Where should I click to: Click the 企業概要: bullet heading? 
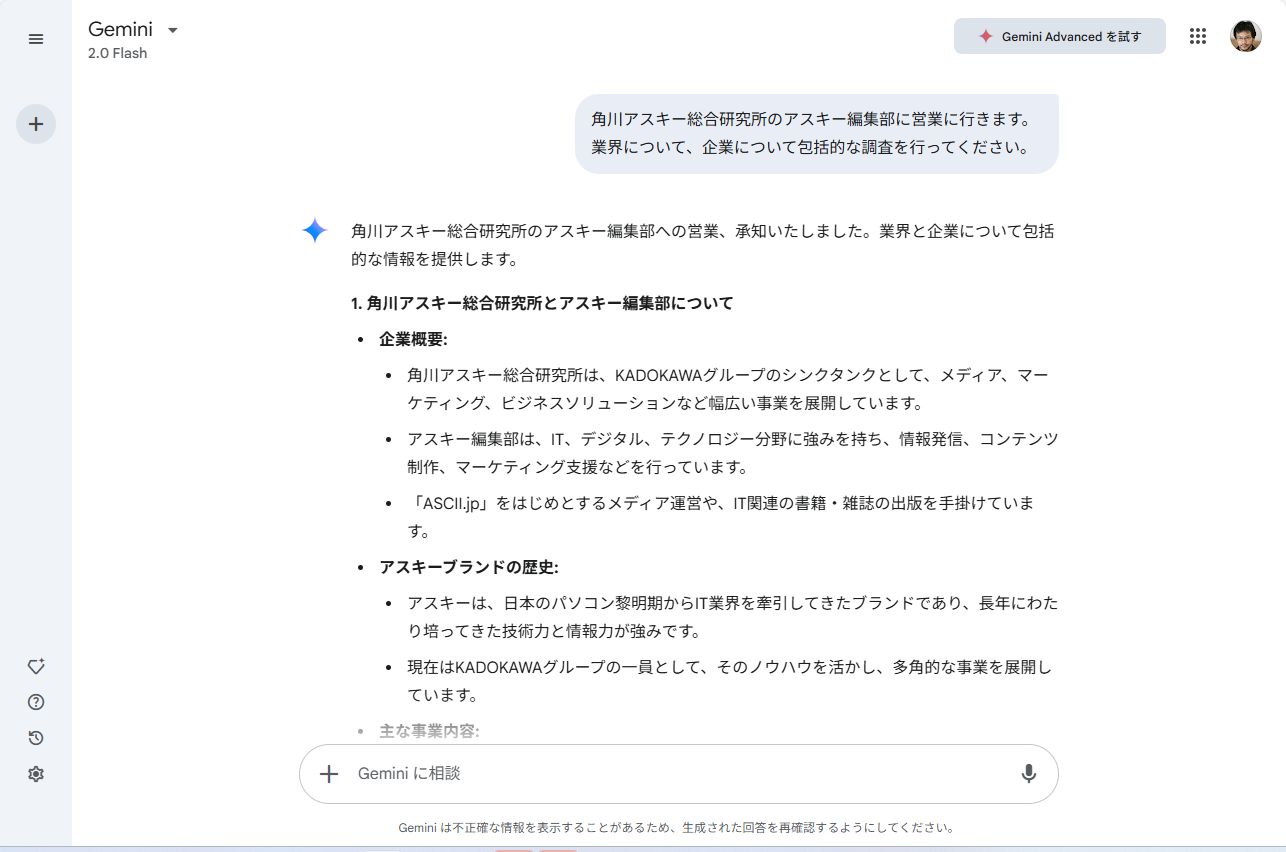[x=413, y=339]
